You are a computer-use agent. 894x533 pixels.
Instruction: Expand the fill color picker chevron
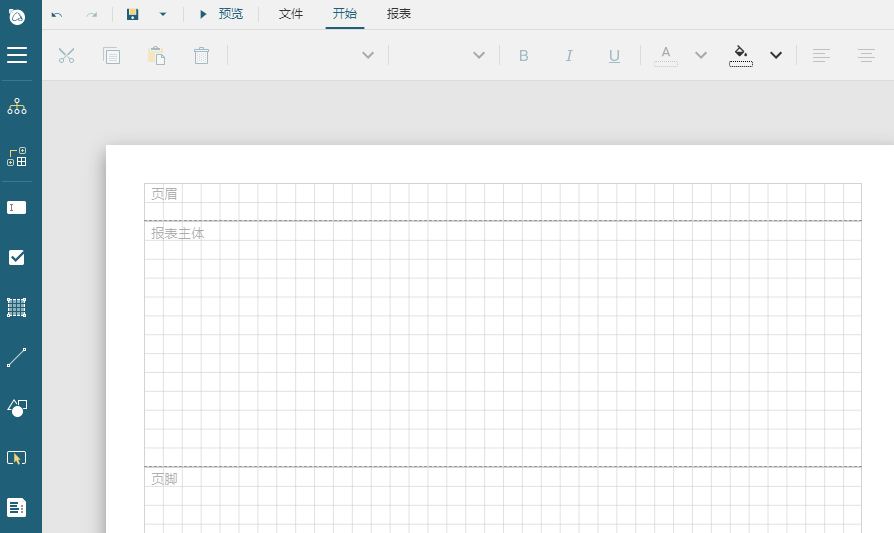775,55
